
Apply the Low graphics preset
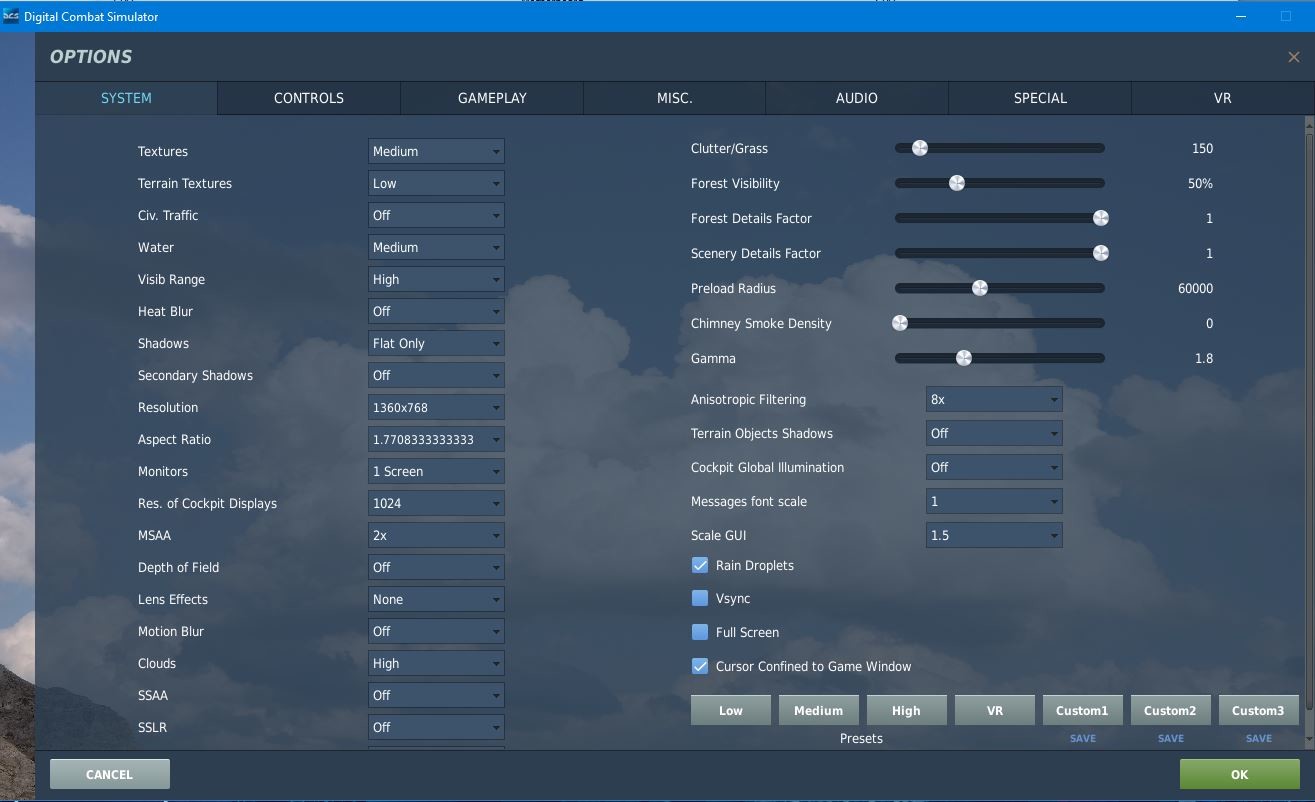tap(731, 710)
